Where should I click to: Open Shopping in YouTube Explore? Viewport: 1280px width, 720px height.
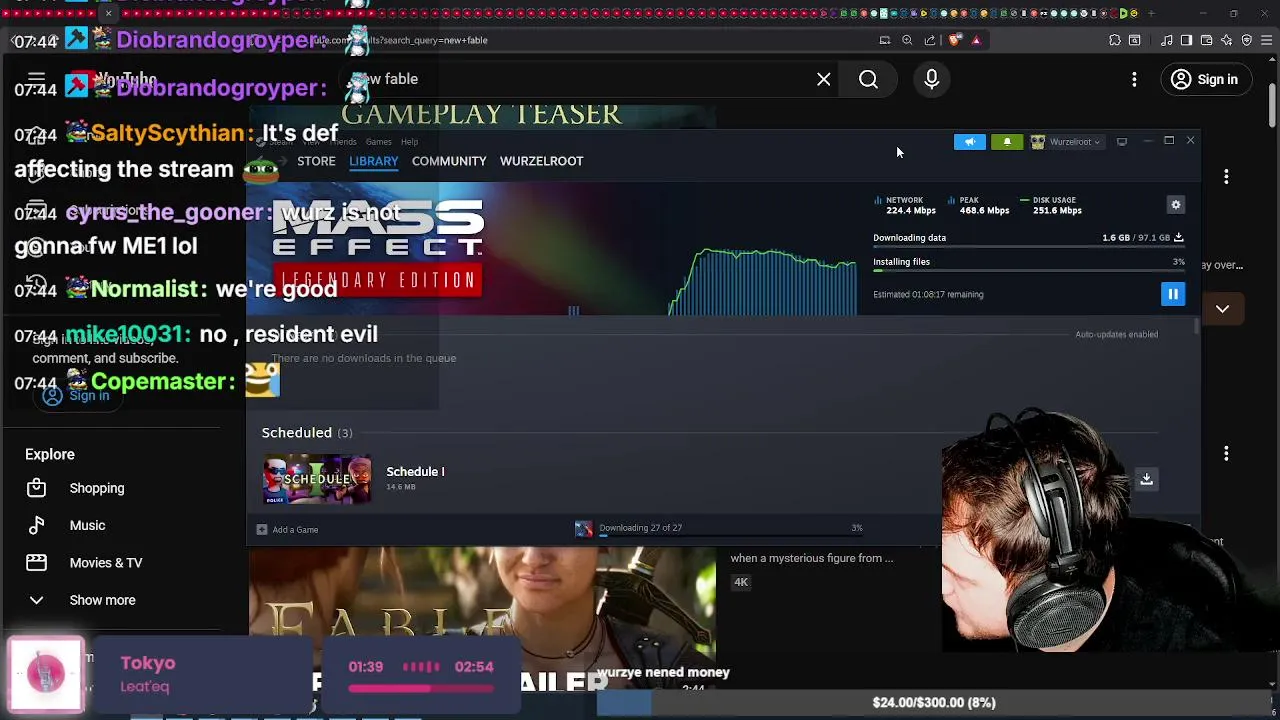tap(97, 488)
